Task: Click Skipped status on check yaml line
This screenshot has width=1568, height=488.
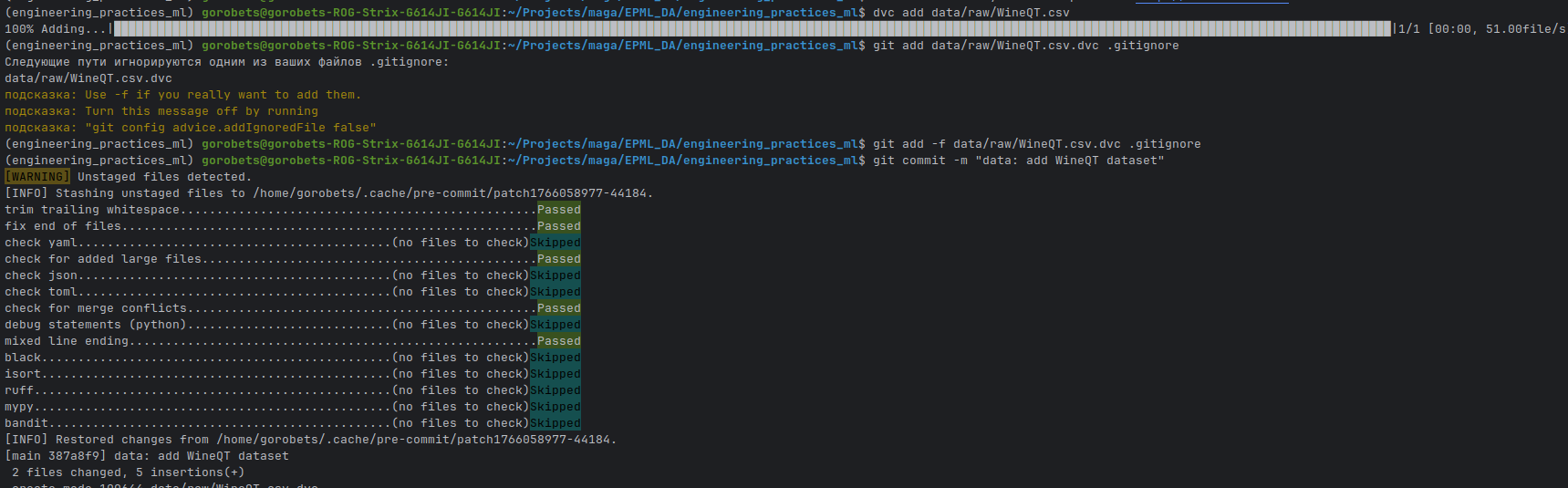Action: [x=555, y=243]
